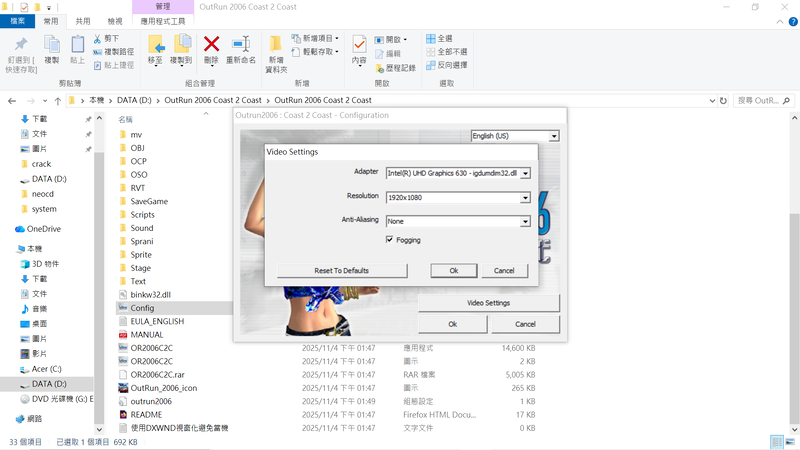Select the Manage (管理) contextual tab

163,7
